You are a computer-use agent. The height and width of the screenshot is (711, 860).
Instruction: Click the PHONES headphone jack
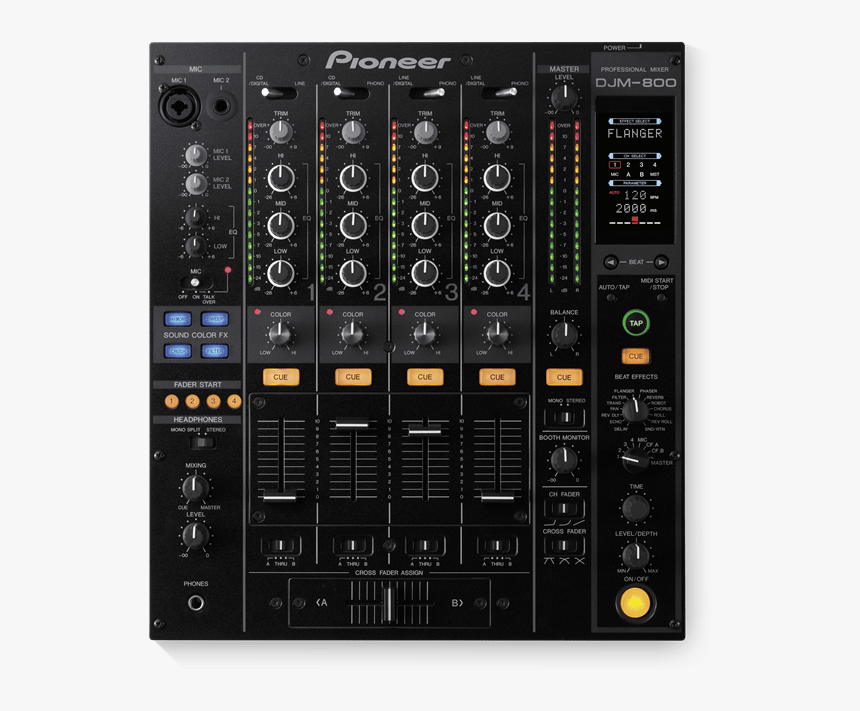pos(196,603)
